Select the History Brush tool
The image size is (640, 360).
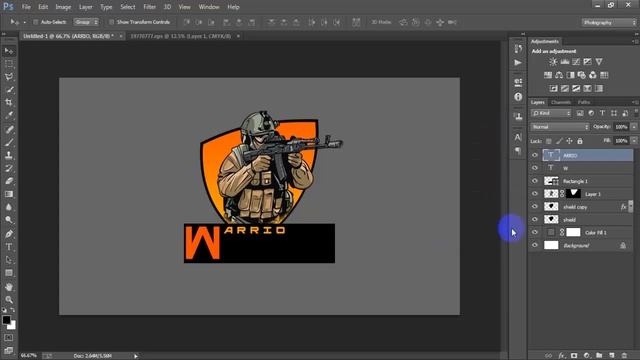coord(9,168)
